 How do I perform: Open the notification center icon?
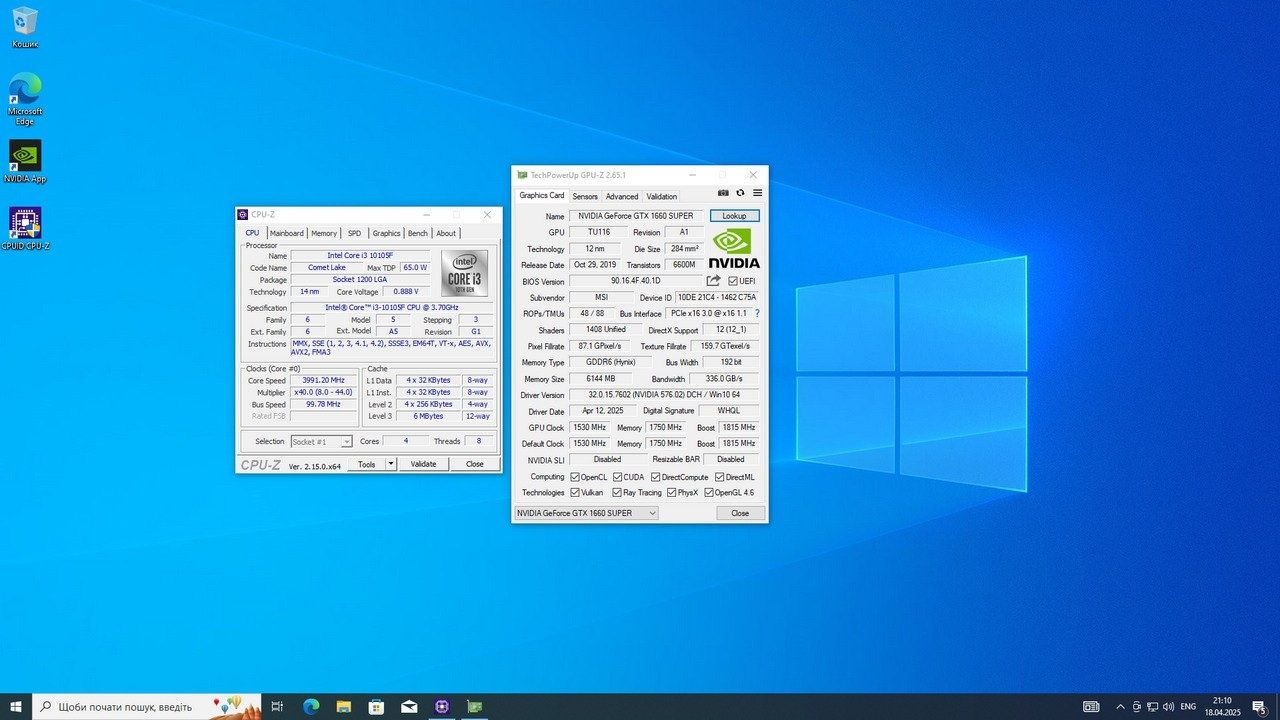(x=1259, y=706)
